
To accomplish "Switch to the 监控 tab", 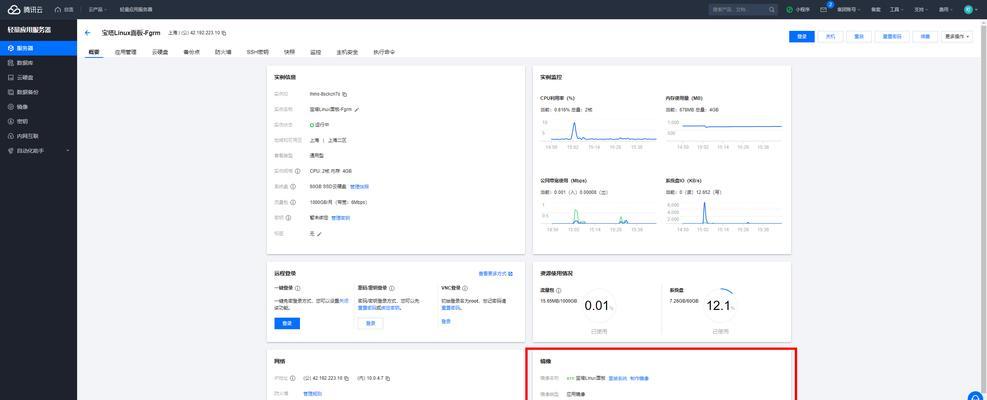I will [x=315, y=52].
